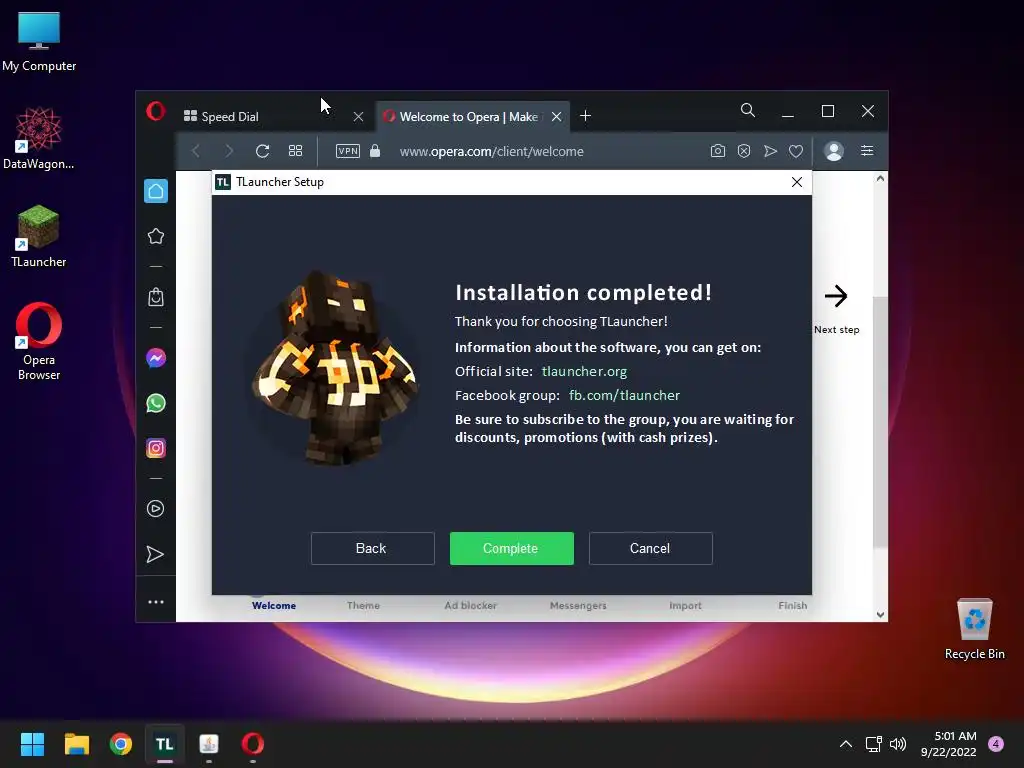Open Shopping bag icon in Opera sidebar
Image resolution: width=1024 pixels, height=768 pixels.
tap(155, 297)
